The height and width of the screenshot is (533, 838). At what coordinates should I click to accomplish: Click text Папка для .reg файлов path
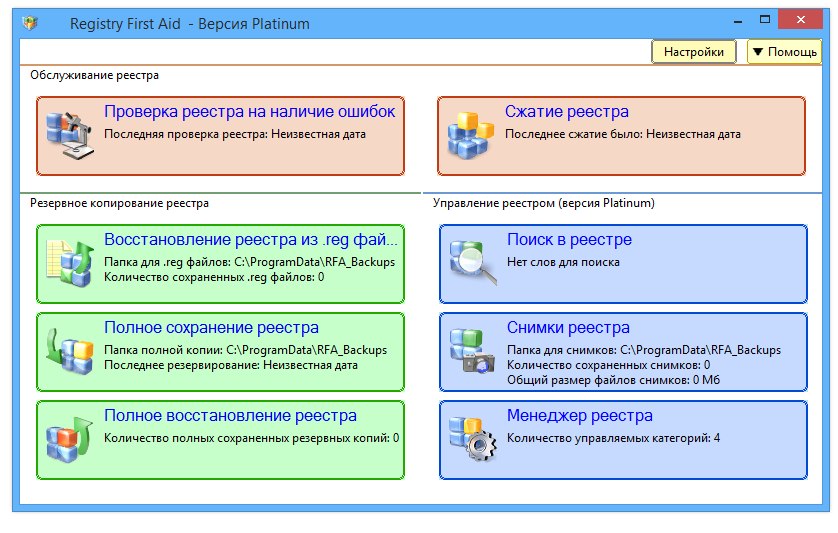(249, 262)
